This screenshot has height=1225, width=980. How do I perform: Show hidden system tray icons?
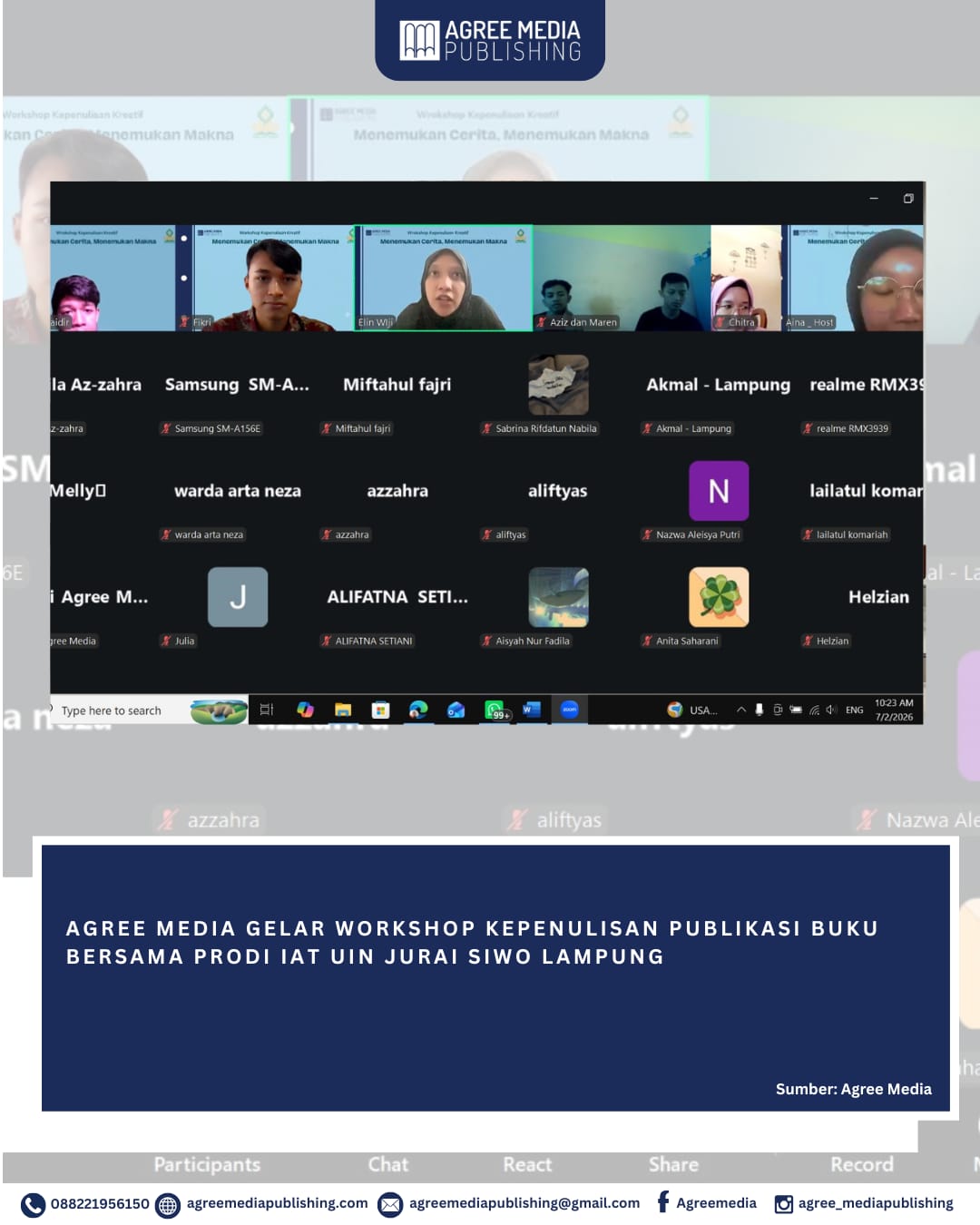coord(741,710)
